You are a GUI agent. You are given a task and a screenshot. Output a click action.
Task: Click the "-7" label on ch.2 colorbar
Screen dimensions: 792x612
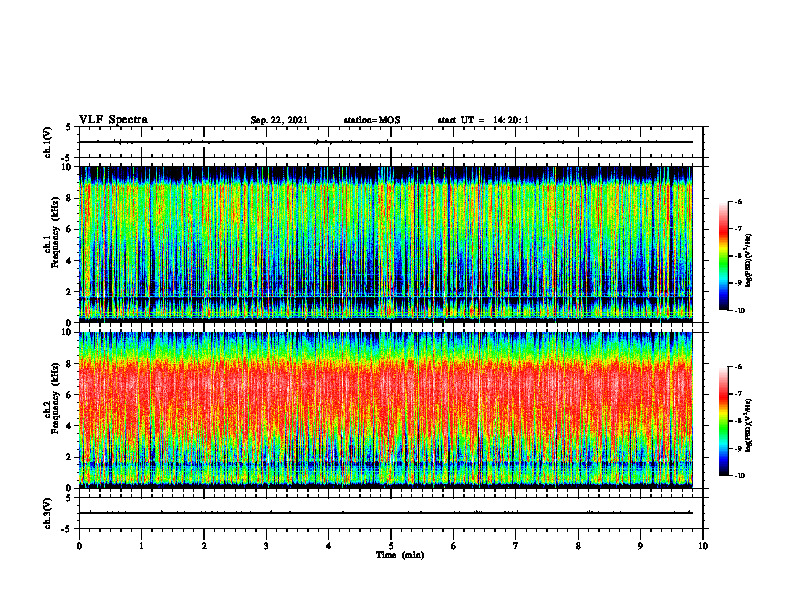click(x=738, y=394)
